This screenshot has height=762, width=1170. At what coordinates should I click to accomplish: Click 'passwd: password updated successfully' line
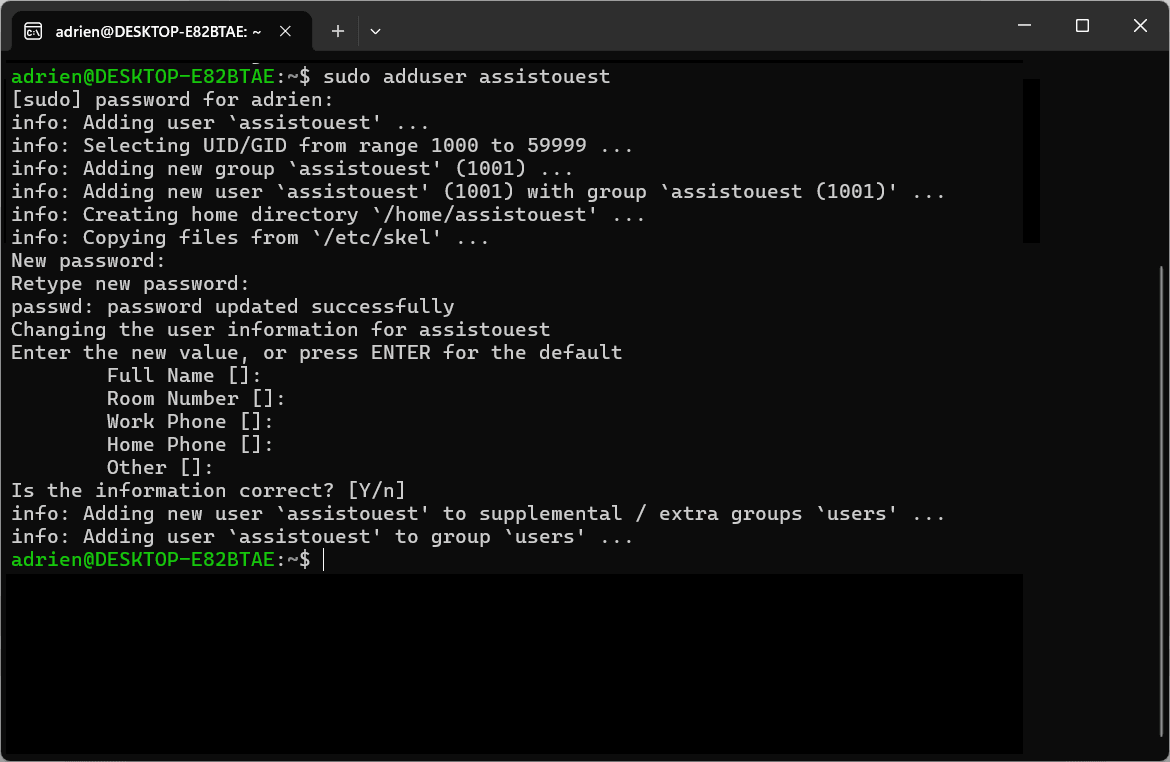pos(233,307)
